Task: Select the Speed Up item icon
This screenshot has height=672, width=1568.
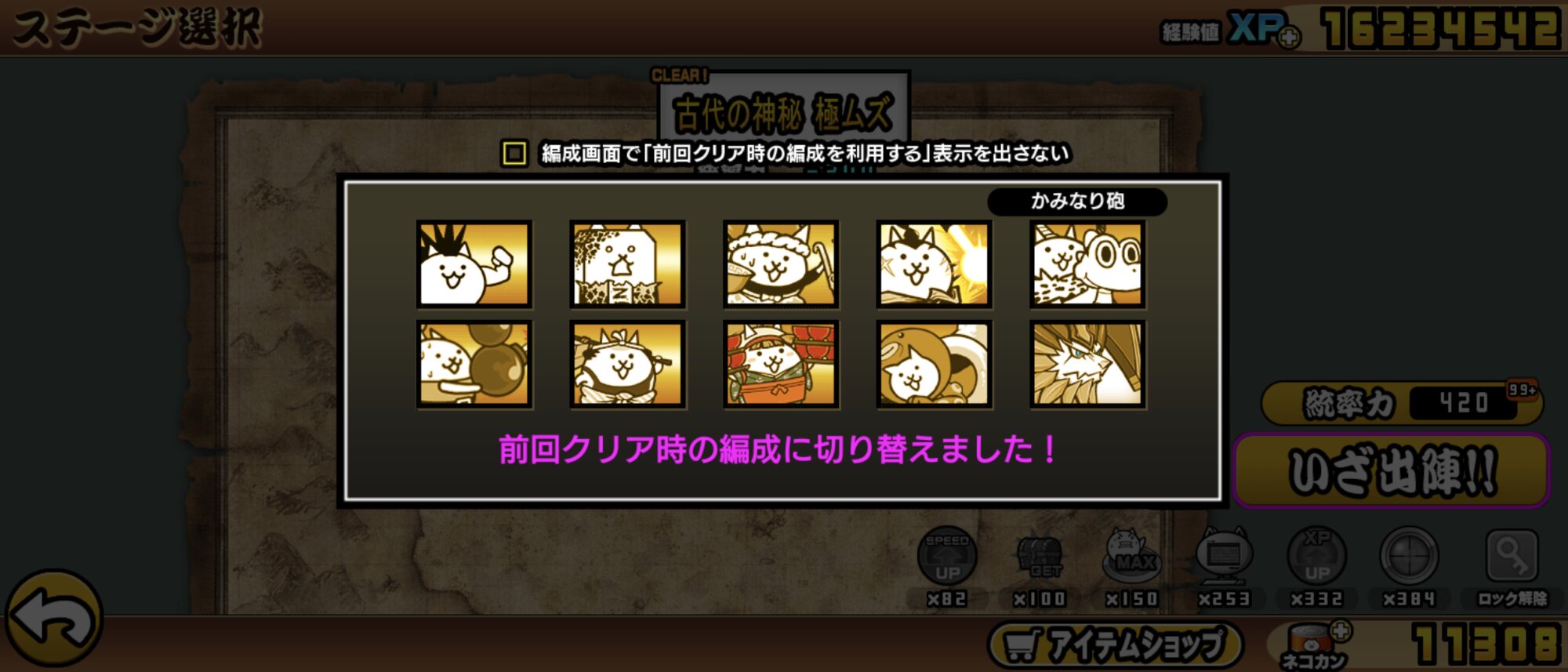Action: [947, 555]
